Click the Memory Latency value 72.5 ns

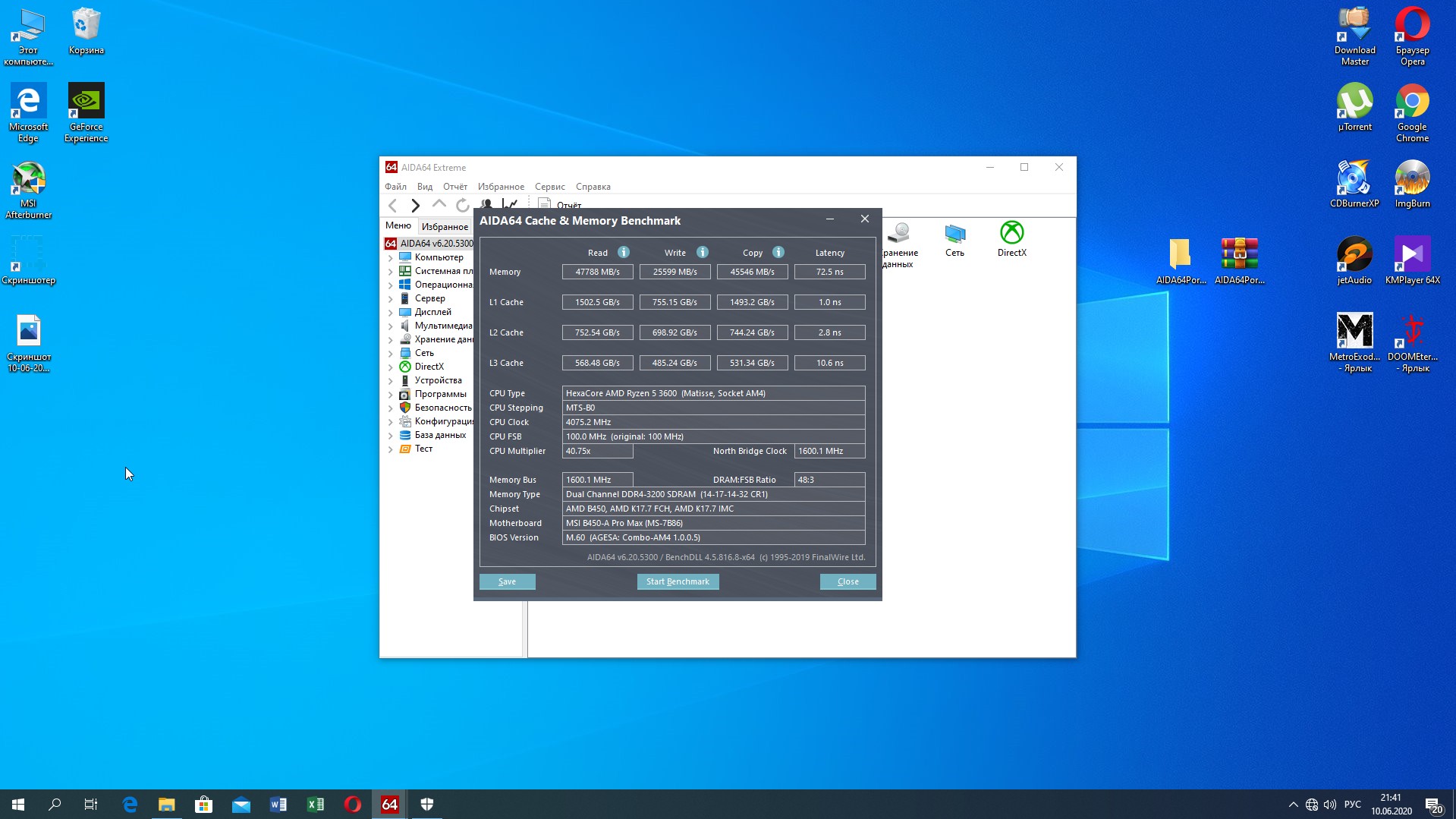(x=829, y=272)
